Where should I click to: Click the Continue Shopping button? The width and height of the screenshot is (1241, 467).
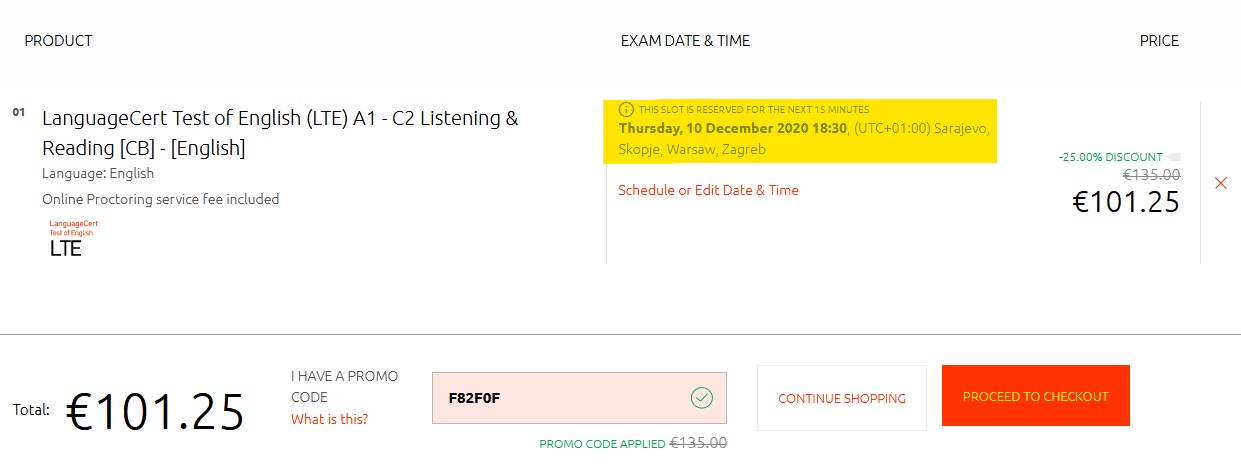click(842, 398)
